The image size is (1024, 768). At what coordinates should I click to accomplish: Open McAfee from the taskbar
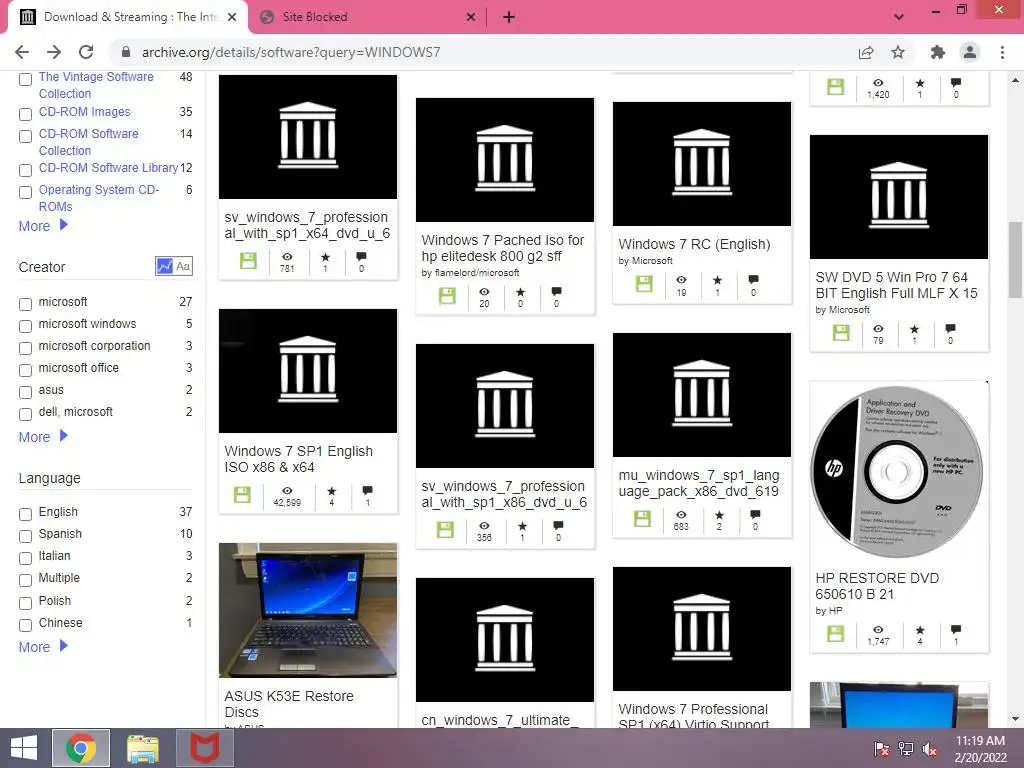click(x=204, y=748)
